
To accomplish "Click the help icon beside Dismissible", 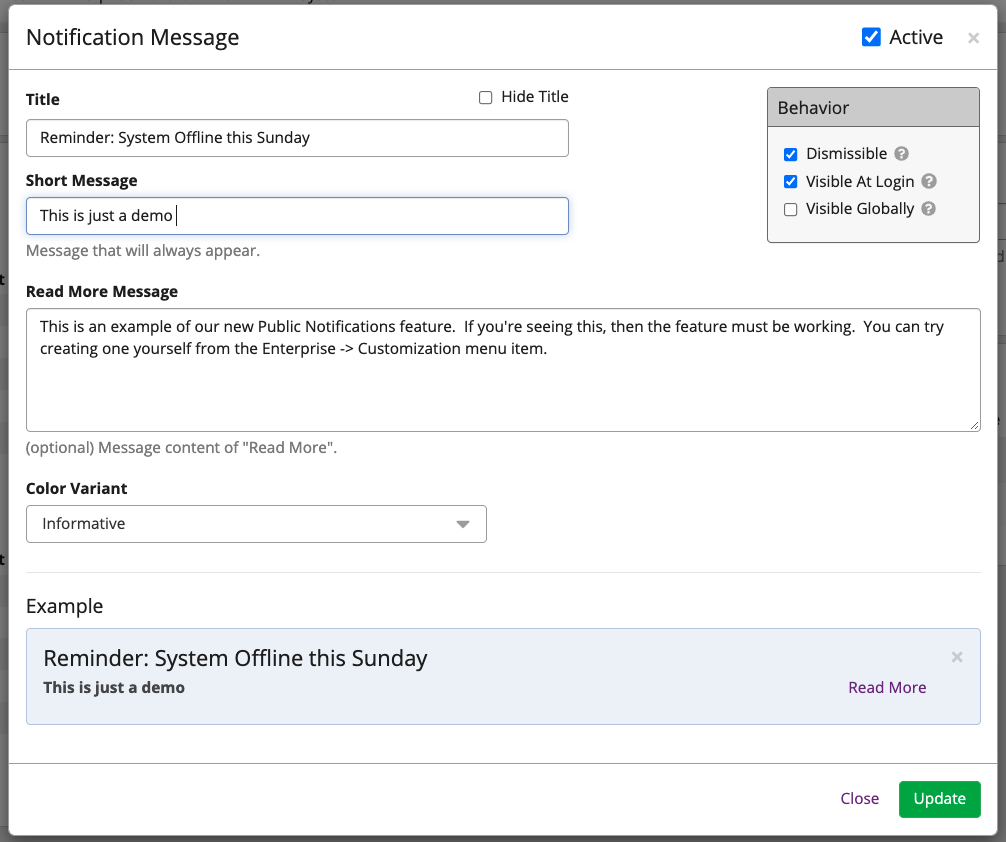I will pos(901,154).
